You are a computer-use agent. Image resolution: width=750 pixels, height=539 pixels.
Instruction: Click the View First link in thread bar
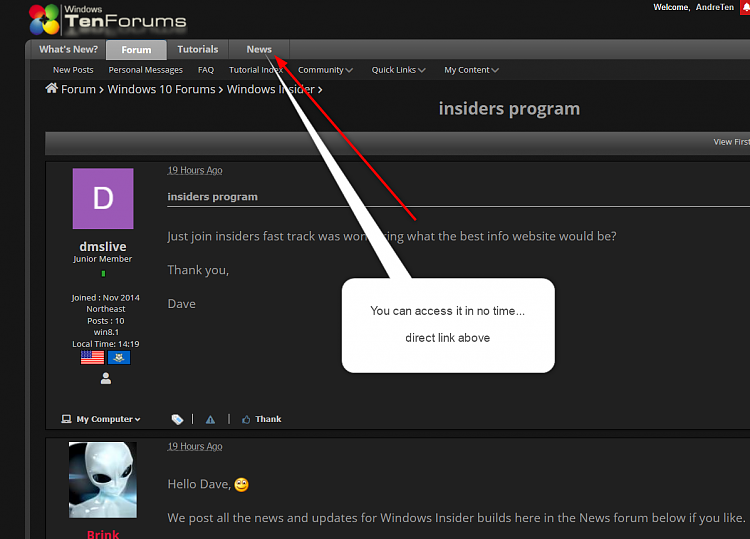click(x=731, y=142)
